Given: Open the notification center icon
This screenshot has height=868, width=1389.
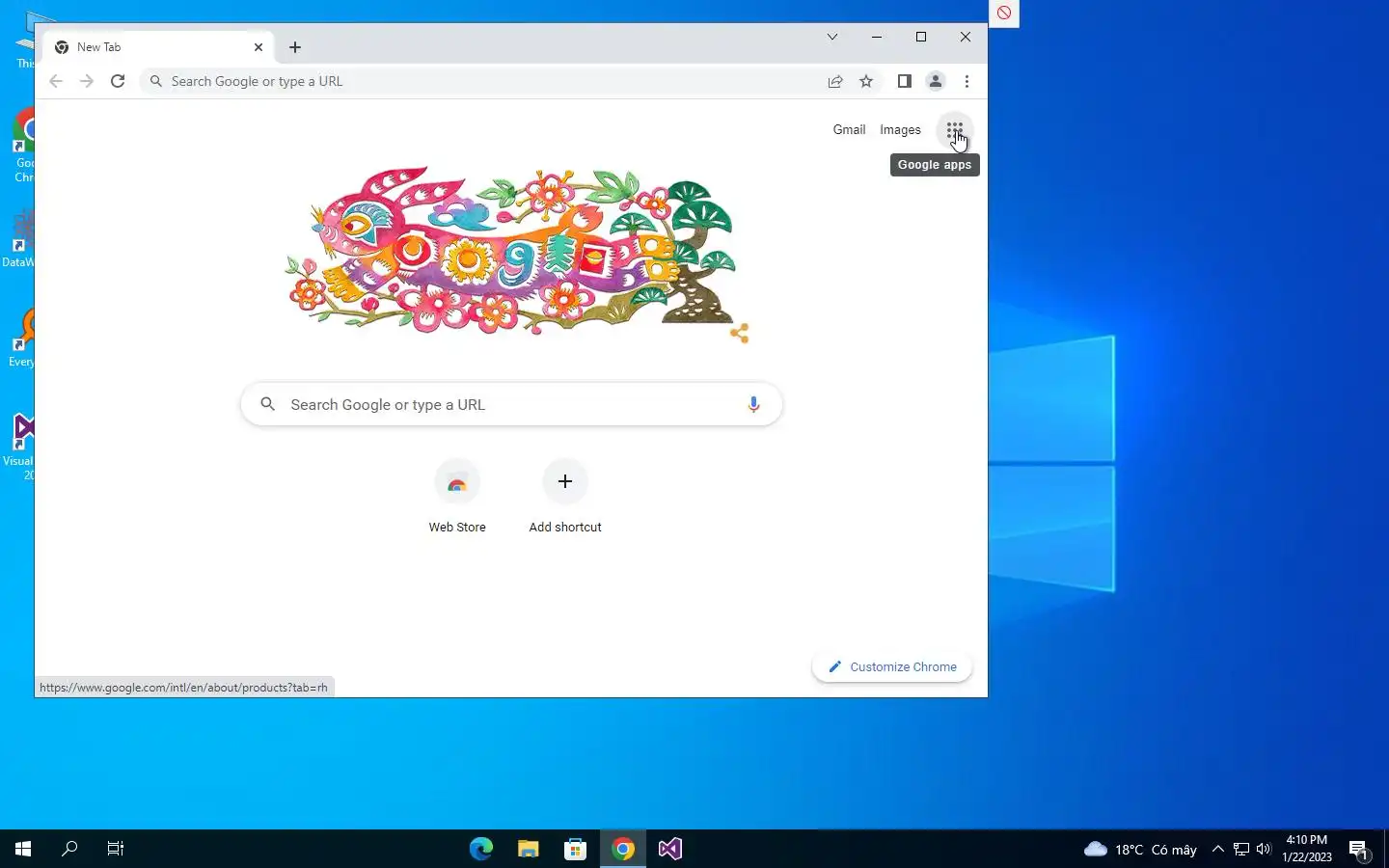Looking at the screenshot, I should click(x=1359, y=850).
